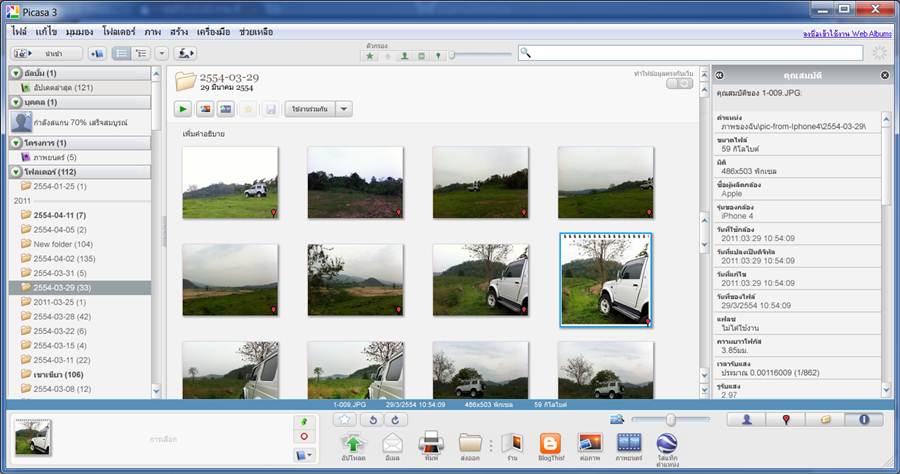Open the share button dropdown arrow

344,108
